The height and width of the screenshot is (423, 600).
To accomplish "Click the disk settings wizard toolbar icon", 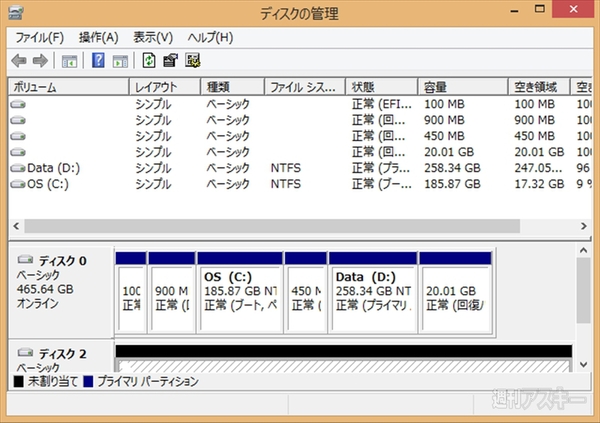I will 193,60.
